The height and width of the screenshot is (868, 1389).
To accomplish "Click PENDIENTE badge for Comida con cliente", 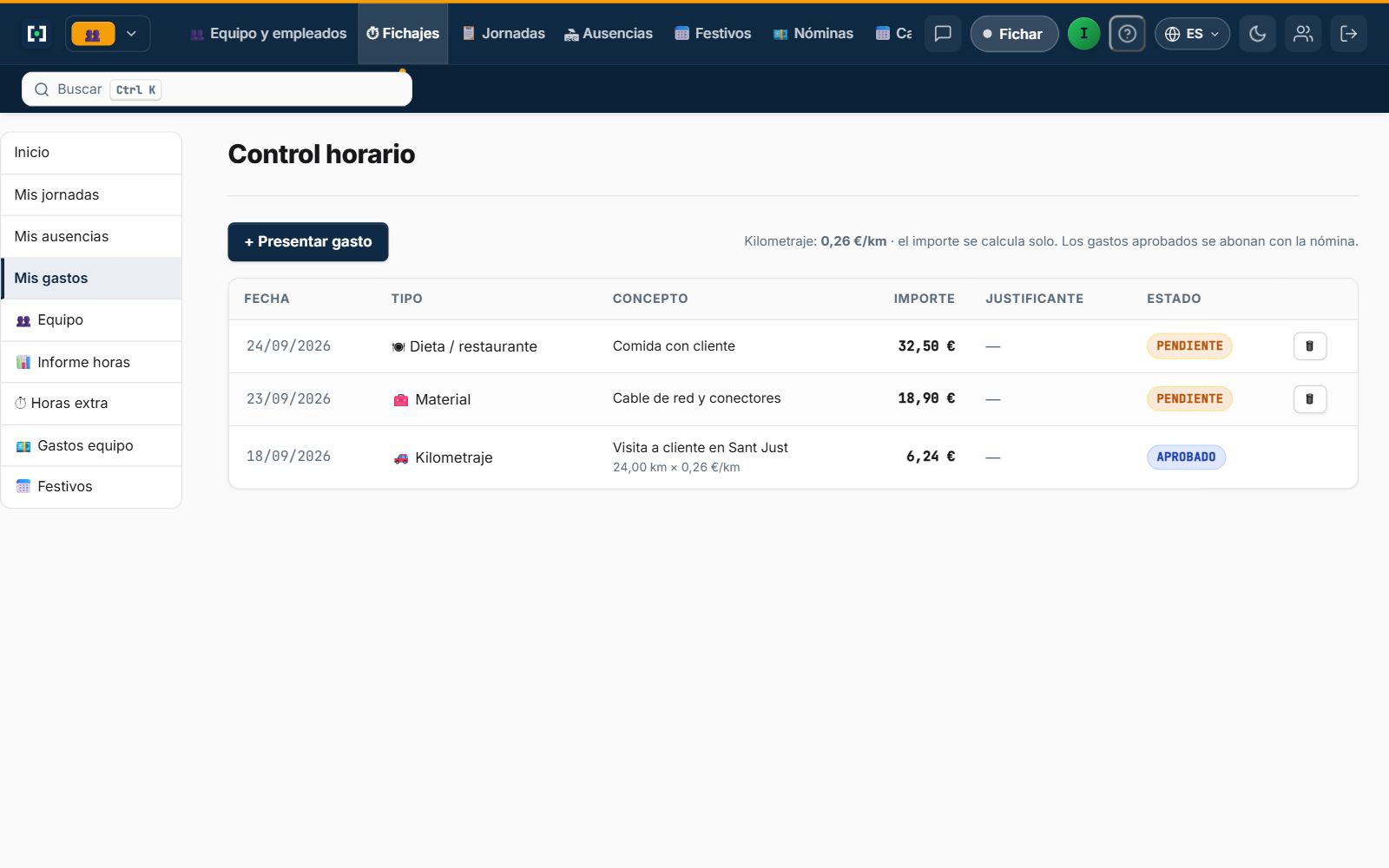I will 1189,345.
